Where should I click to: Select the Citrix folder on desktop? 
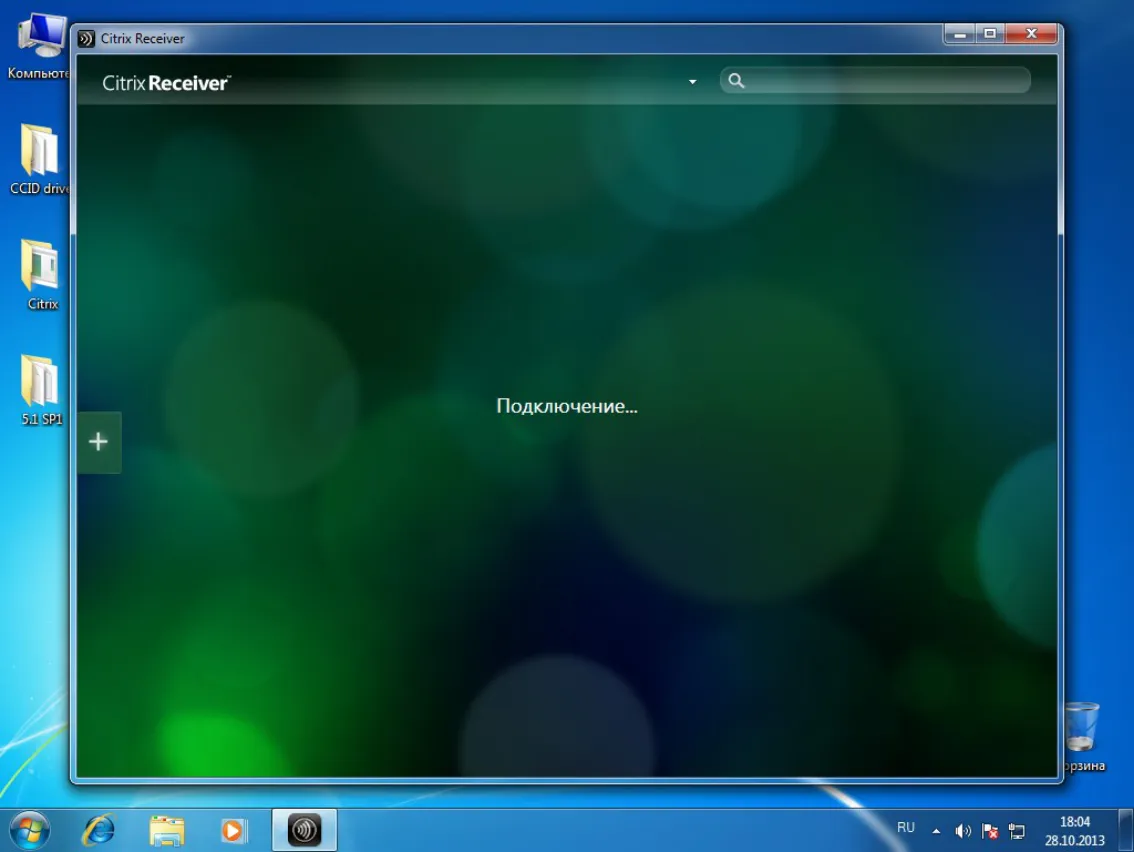click(42, 275)
